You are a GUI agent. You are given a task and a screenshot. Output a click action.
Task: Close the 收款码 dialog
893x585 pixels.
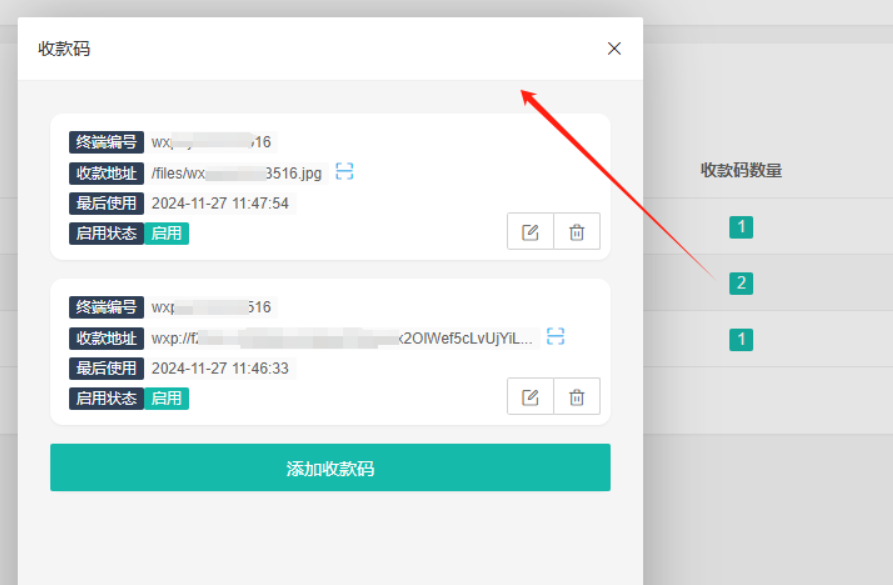[614, 48]
